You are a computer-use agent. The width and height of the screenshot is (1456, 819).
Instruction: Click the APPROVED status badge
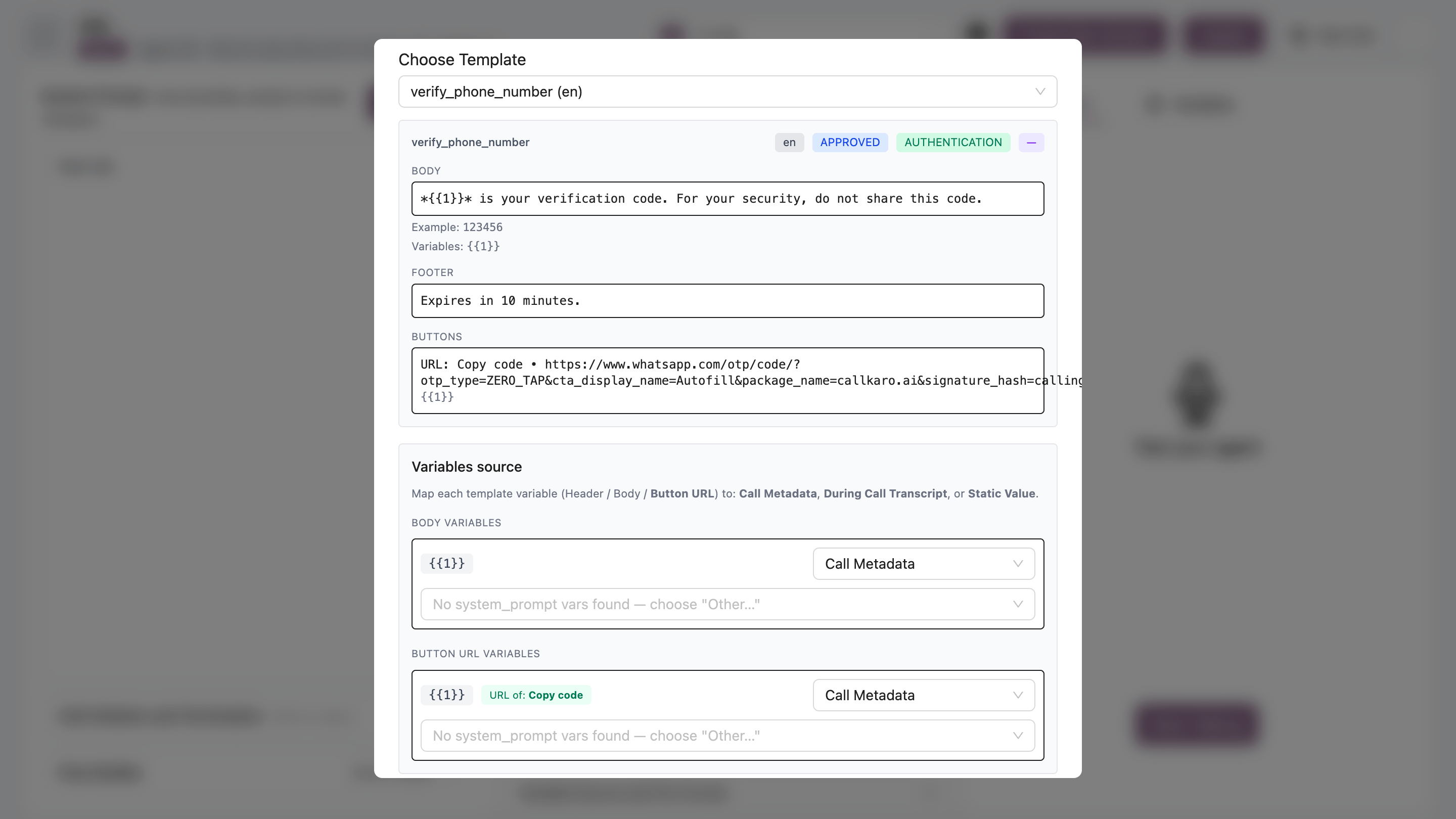[x=849, y=143]
